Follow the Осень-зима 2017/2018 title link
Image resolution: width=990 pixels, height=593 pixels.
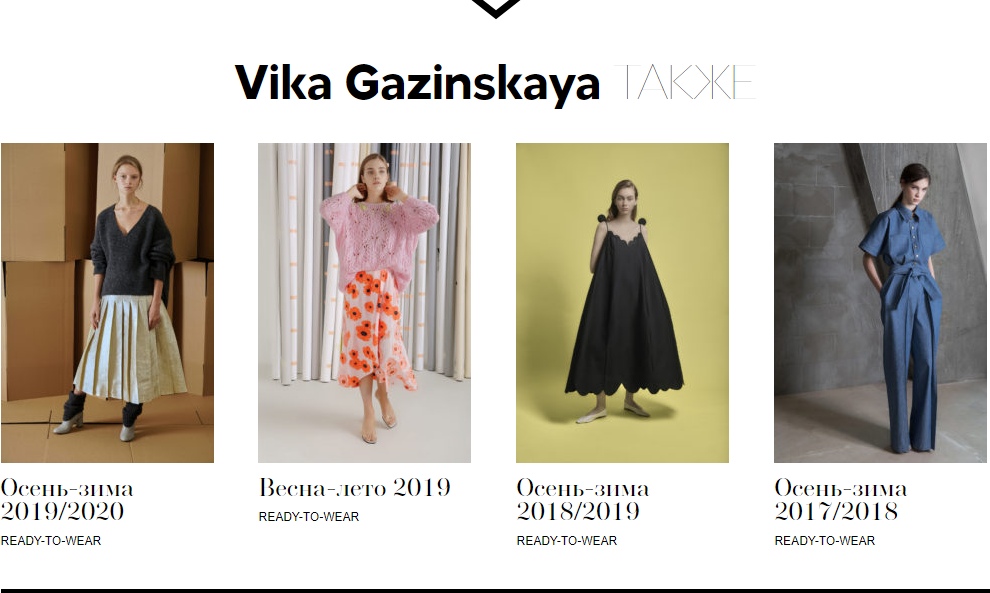(841, 500)
